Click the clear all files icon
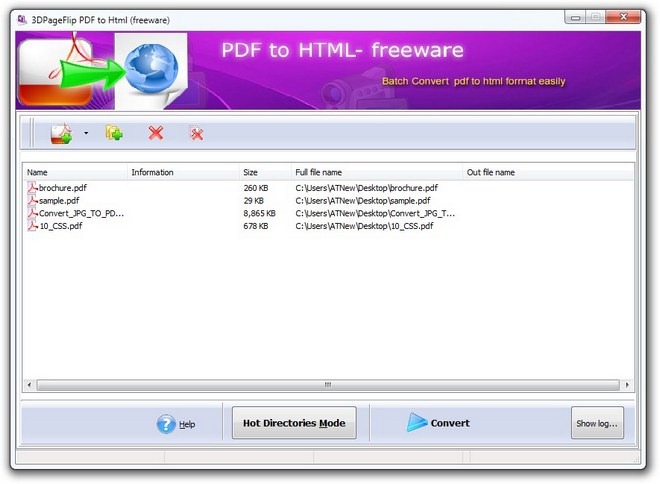 pos(196,134)
